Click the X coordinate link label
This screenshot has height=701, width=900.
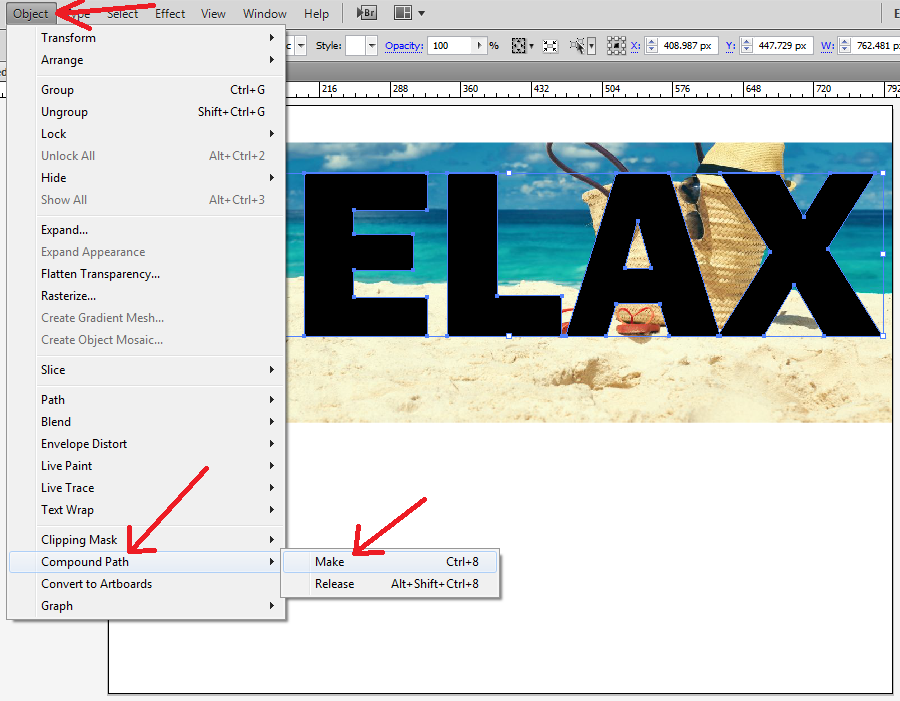coord(635,45)
